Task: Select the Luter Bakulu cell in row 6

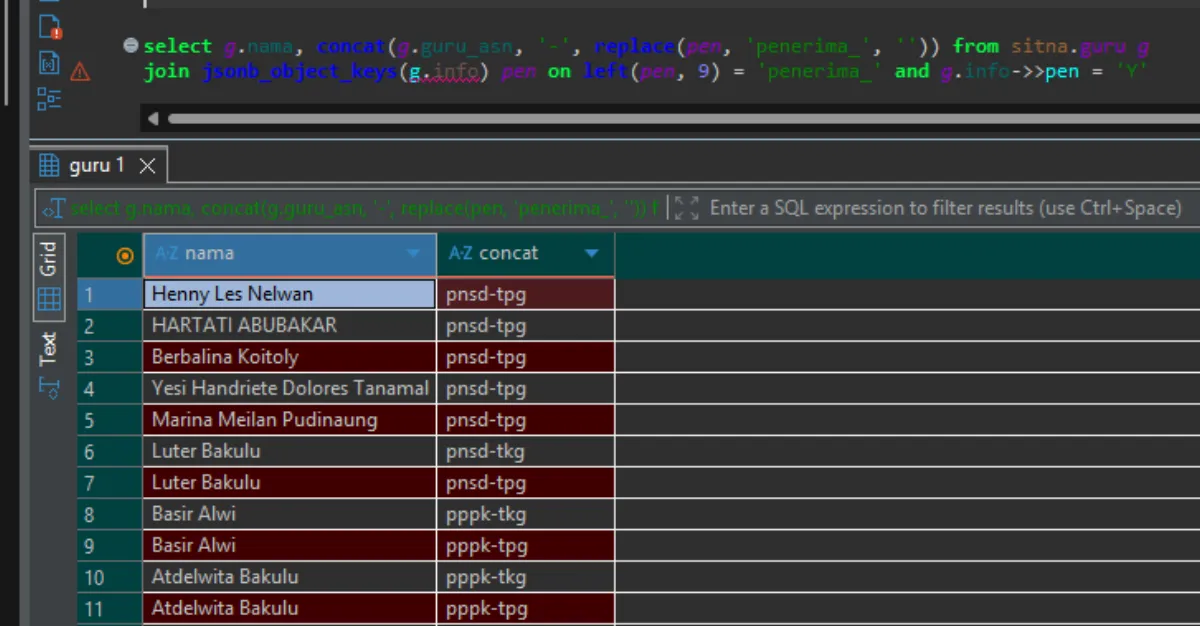Action: (290, 451)
